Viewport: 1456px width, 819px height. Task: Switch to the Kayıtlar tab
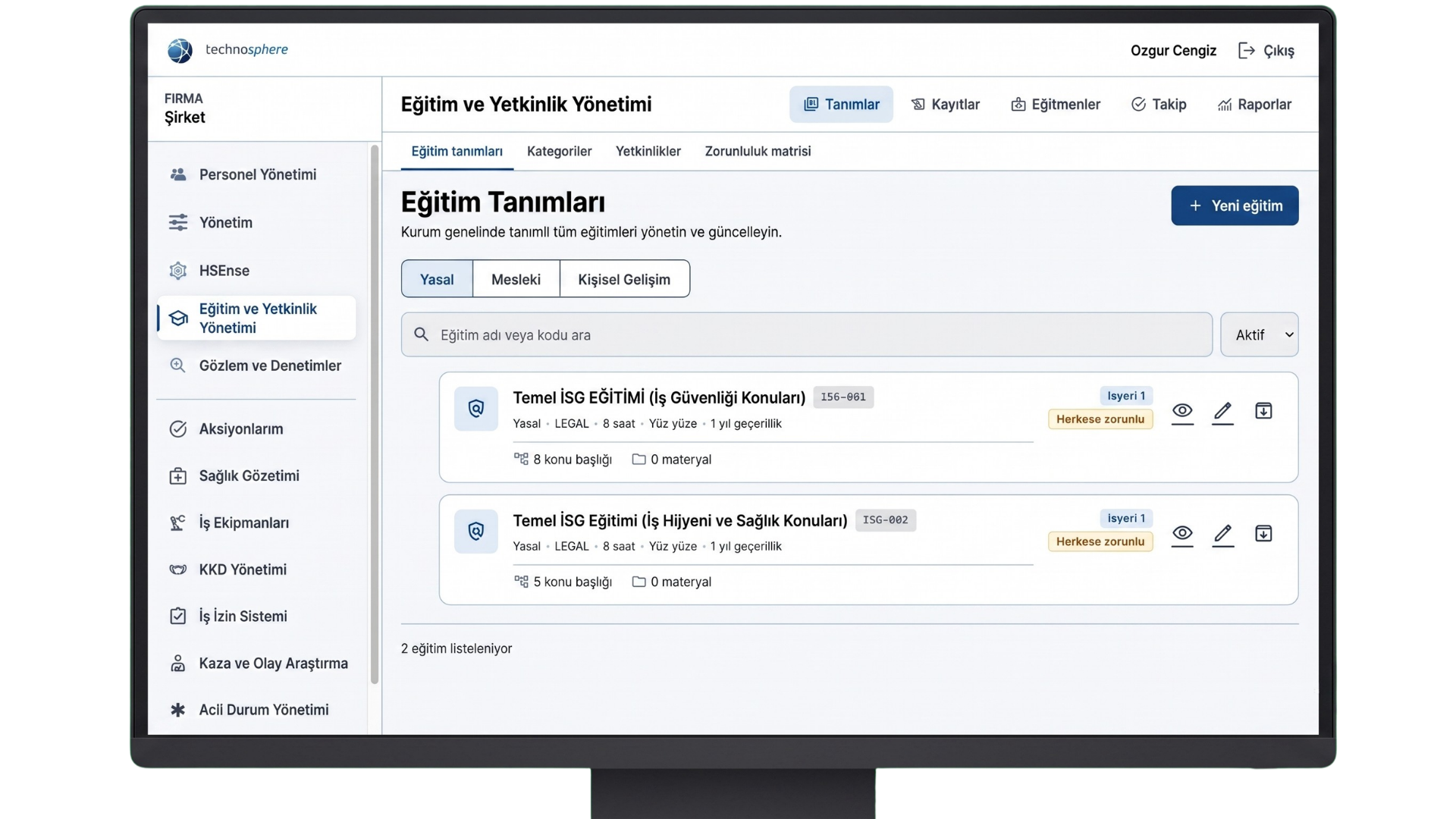click(x=945, y=105)
